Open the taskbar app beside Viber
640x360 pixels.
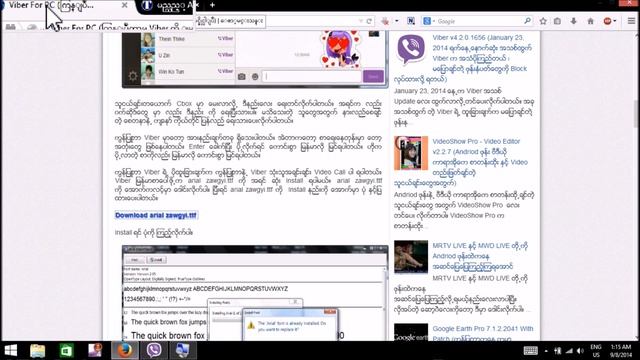click(182, 351)
